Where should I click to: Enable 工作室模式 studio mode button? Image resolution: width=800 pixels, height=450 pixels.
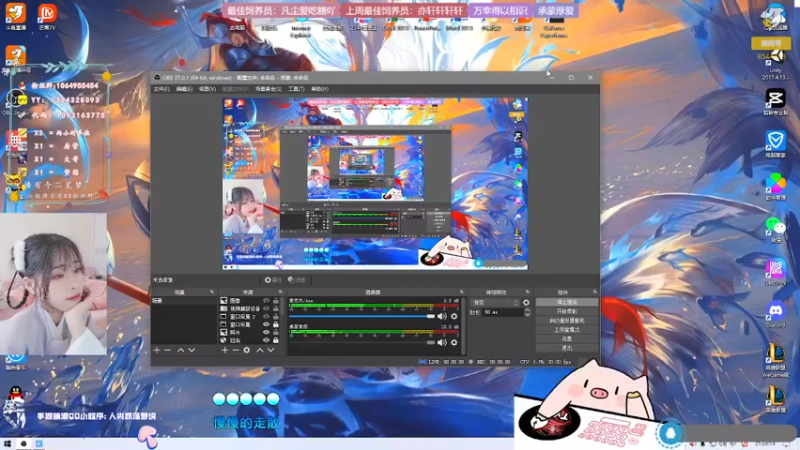567,330
